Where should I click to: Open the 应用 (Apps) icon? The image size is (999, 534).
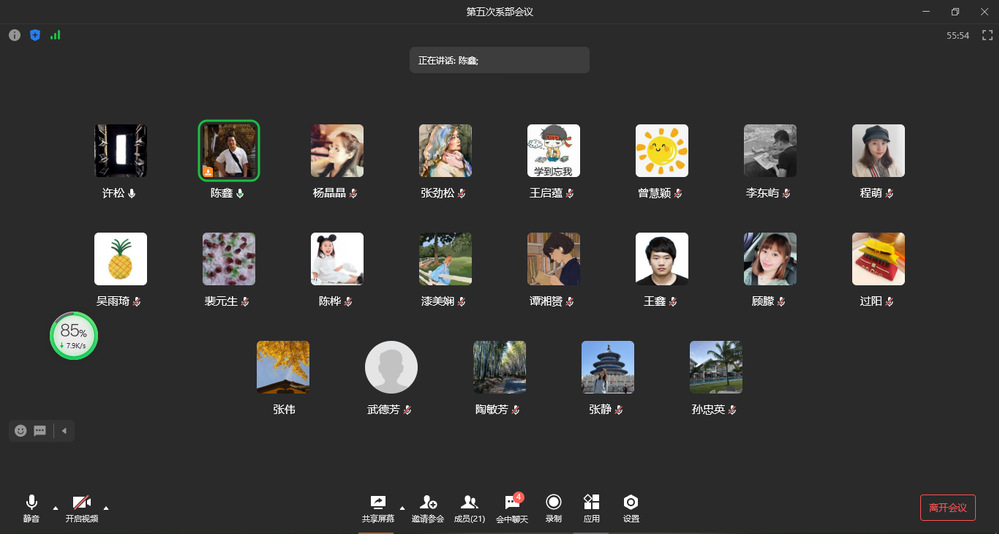click(x=591, y=507)
